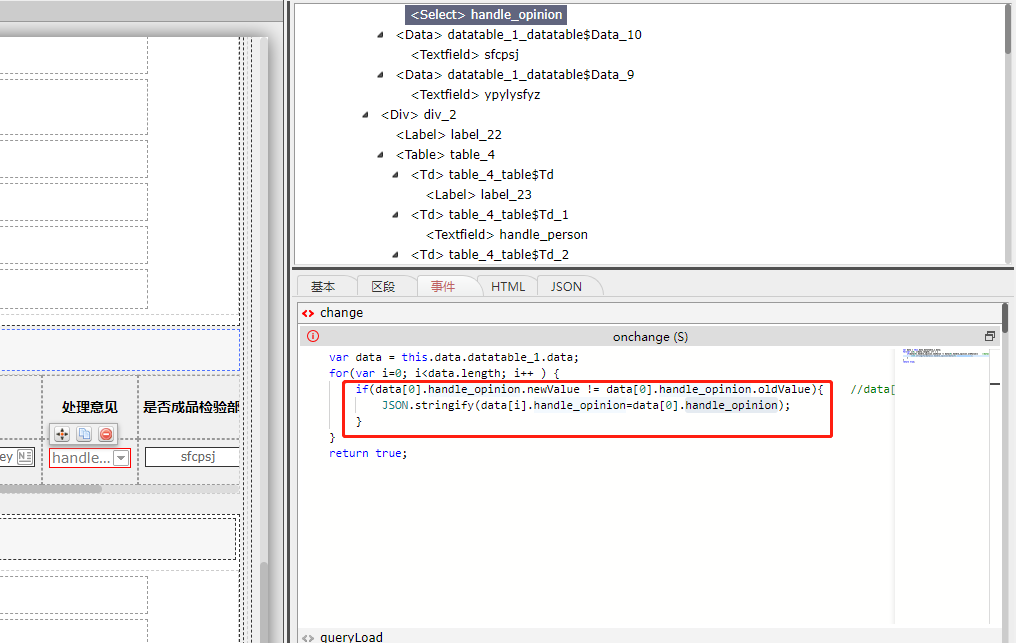This screenshot has height=643, width=1016.
Task: Select <Label> label_23 in the tree
Action: click(x=479, y=194)
